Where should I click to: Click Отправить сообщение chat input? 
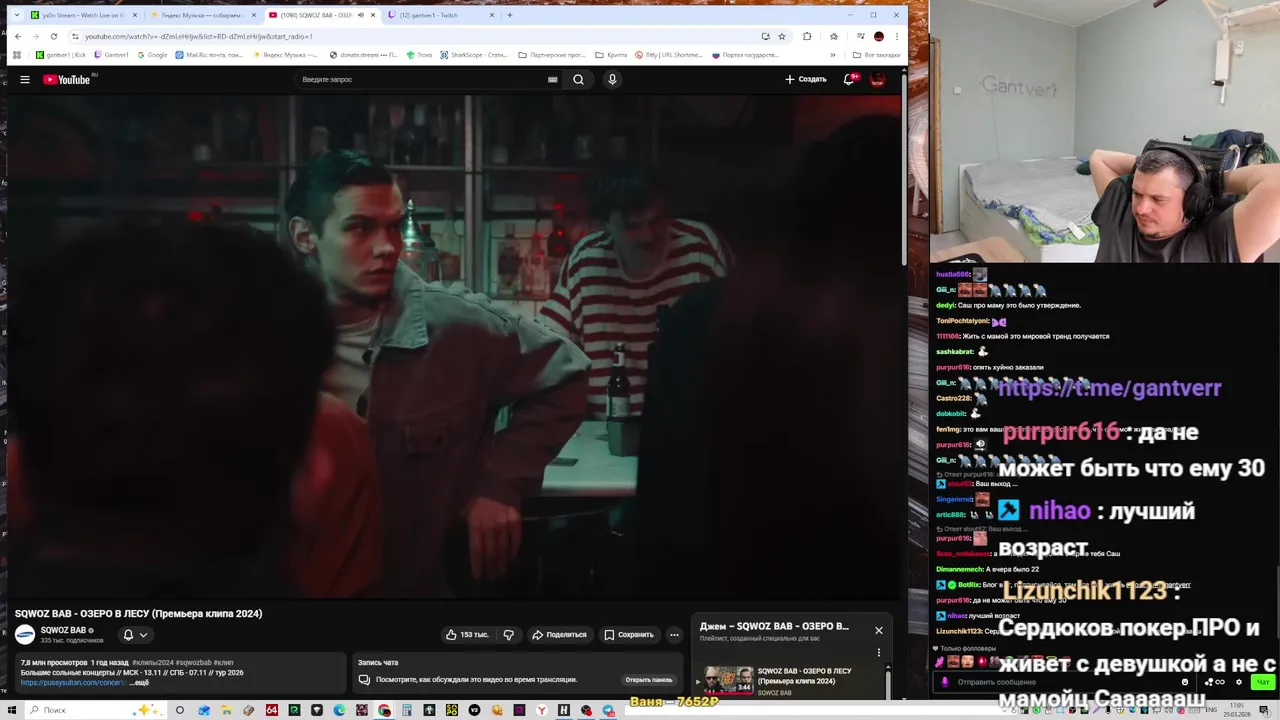(x=1060, y=682)
